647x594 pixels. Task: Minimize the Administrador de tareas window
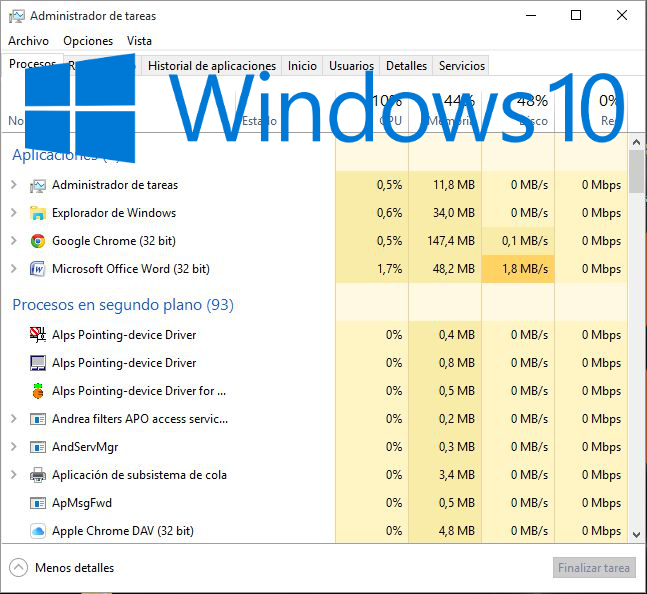[x=531, y=16]
